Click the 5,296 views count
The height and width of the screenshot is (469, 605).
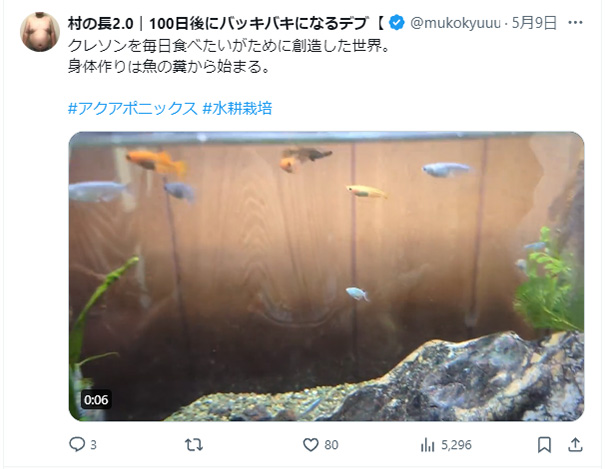coord(456,445)
